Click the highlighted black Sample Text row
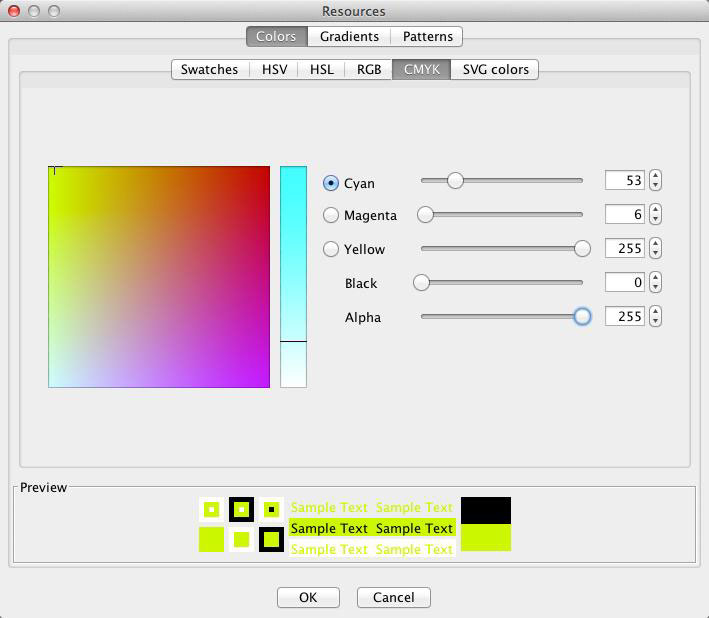 [x=372, y=528]
